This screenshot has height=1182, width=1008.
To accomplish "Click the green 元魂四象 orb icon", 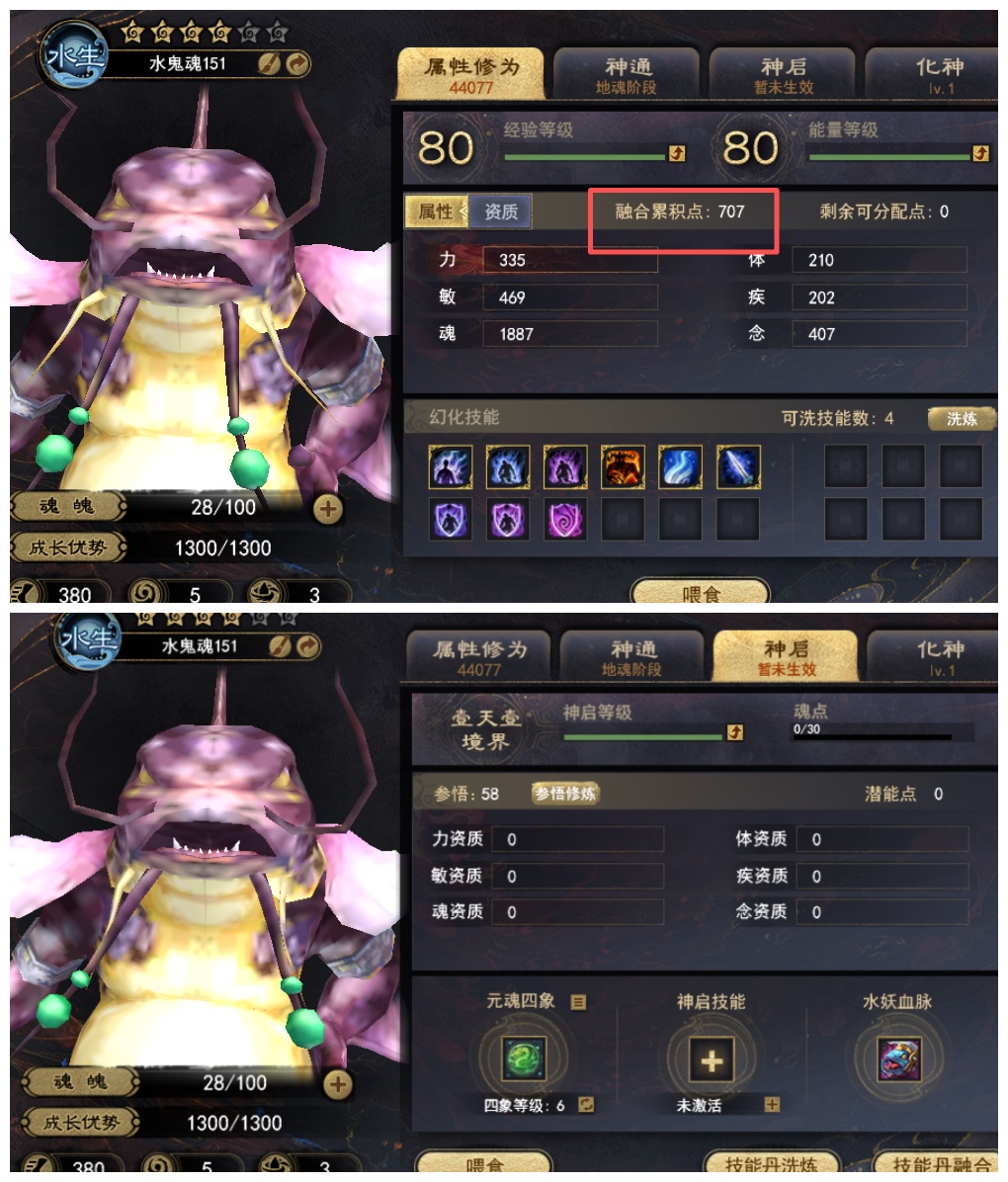I will click(x=523, y=1058).
